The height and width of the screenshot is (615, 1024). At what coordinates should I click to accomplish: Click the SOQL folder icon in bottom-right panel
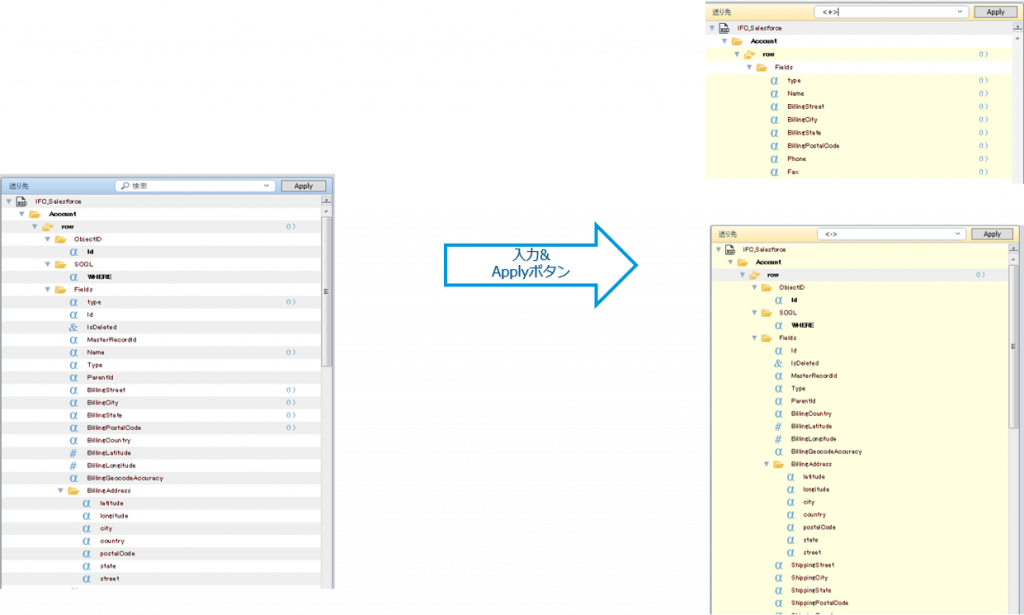click(765, 312)
